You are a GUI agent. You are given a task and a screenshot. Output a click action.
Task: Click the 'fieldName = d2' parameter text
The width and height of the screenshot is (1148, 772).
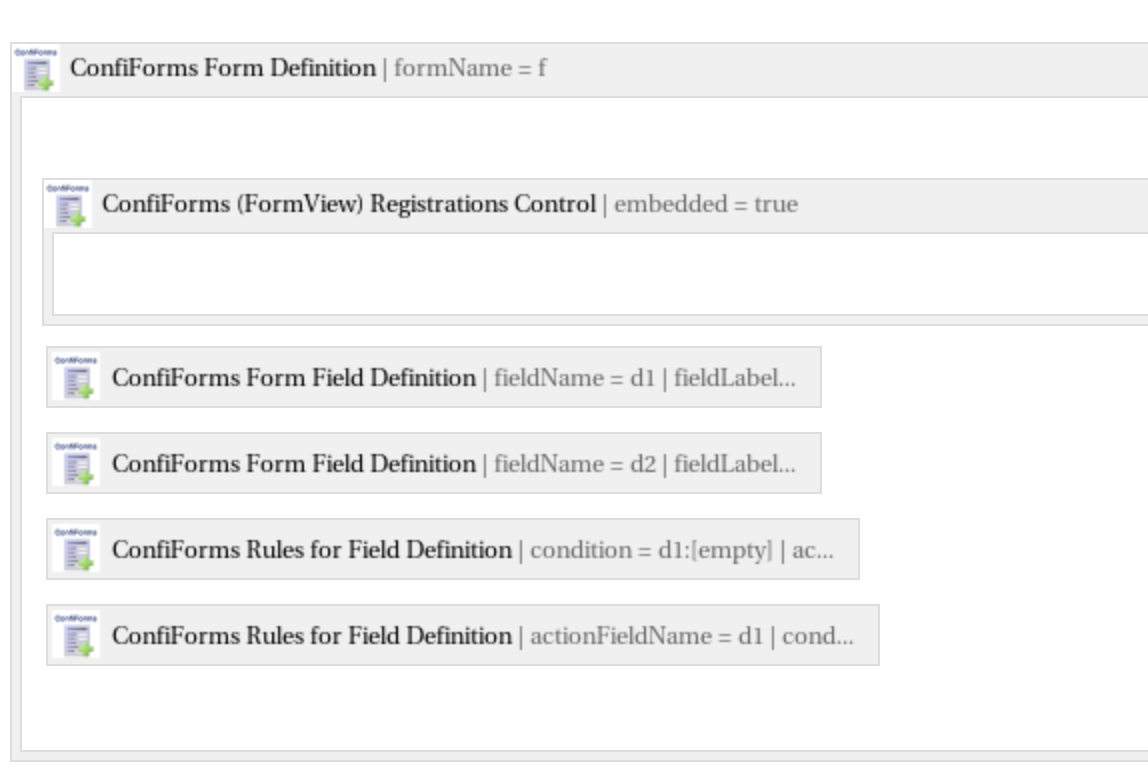click(575, 464)
